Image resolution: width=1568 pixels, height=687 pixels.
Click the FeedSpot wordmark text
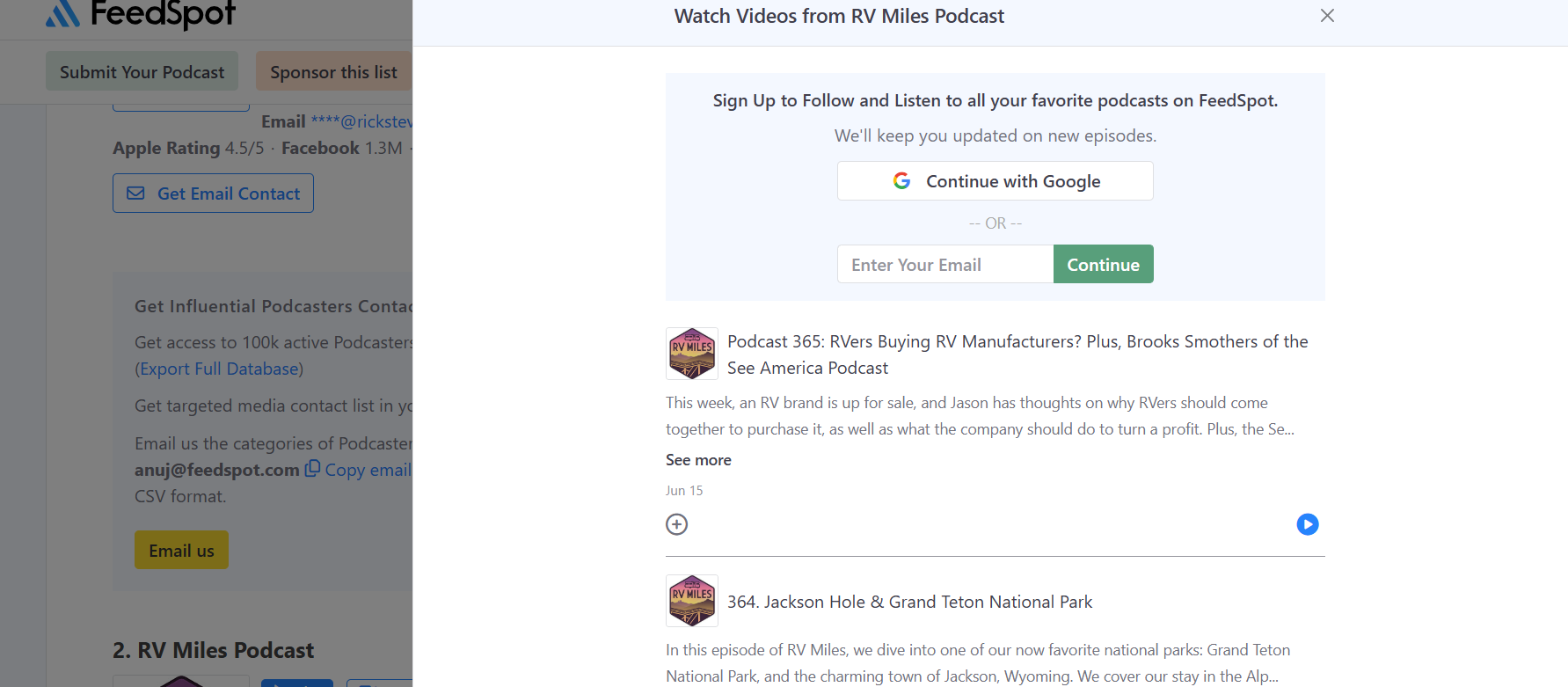[x=163, y=13]
